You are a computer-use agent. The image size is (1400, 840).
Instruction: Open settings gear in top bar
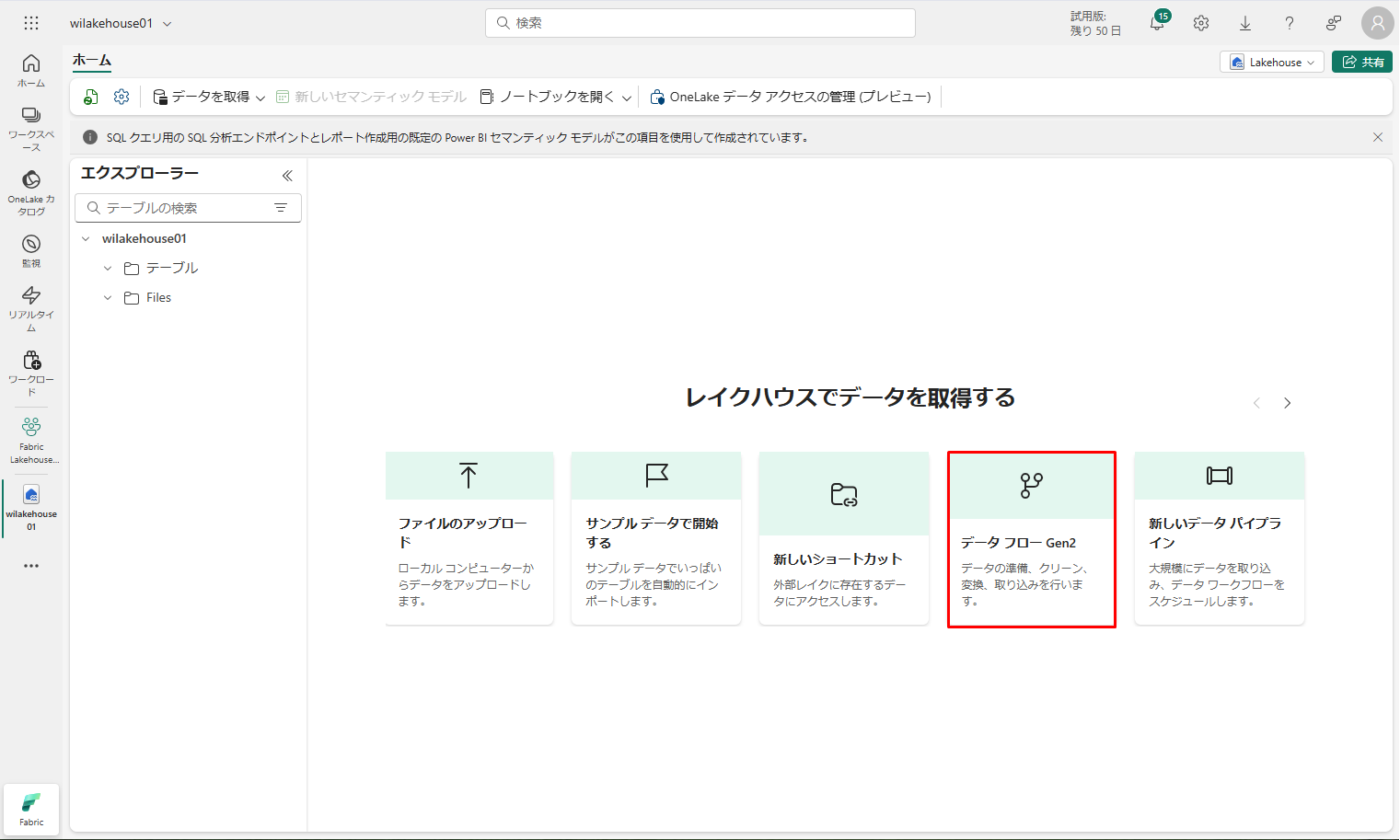coord(1201,24)
